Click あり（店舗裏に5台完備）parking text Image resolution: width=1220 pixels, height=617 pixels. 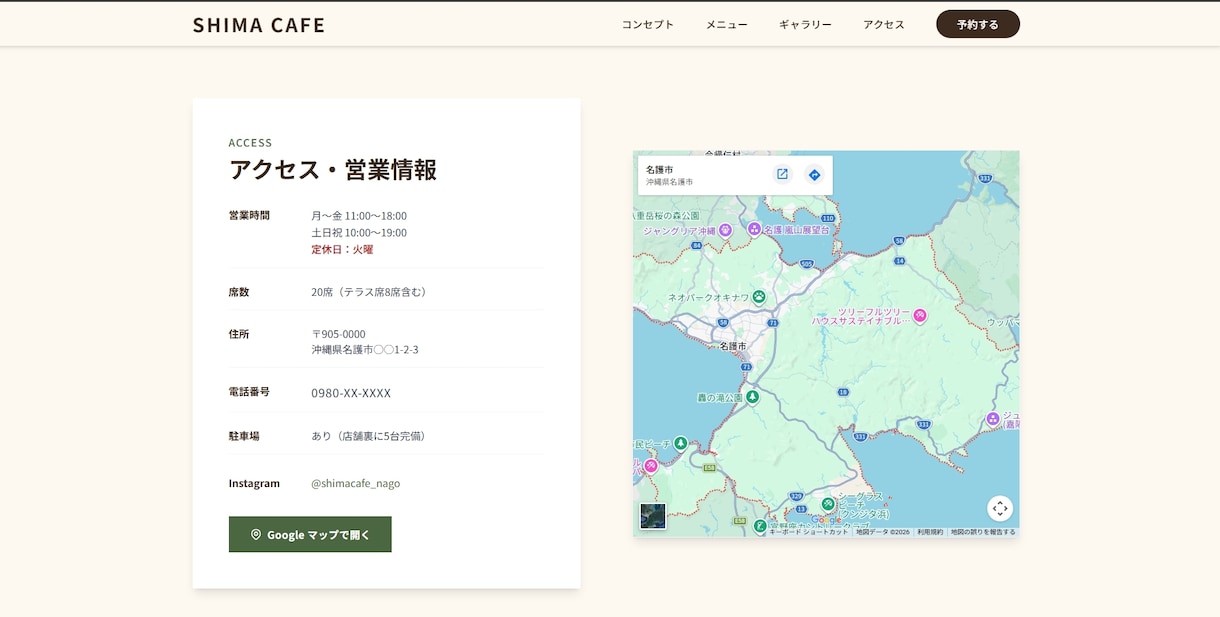coord(371,436)
